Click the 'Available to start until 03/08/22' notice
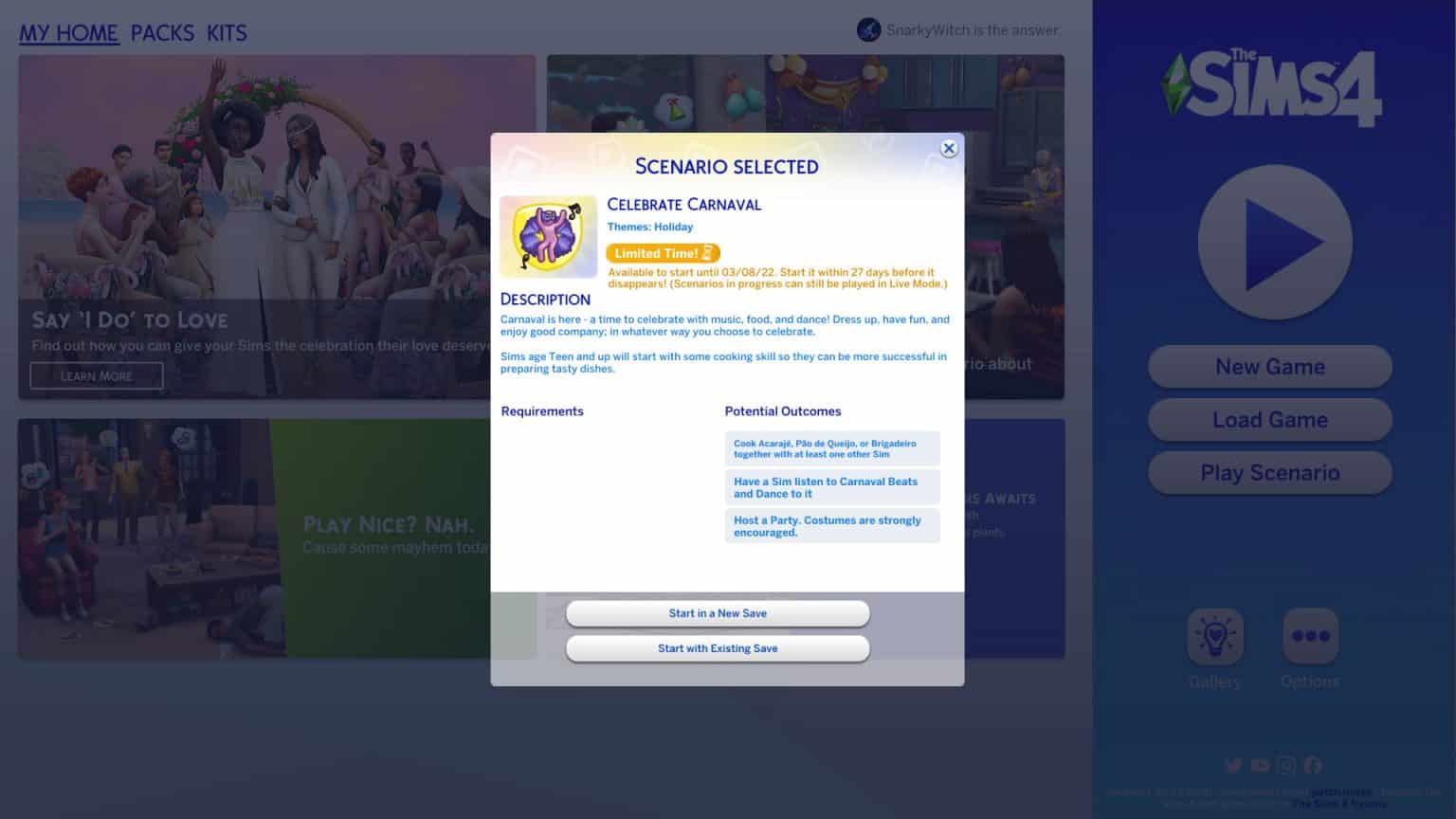 click(x=777, y=278)
